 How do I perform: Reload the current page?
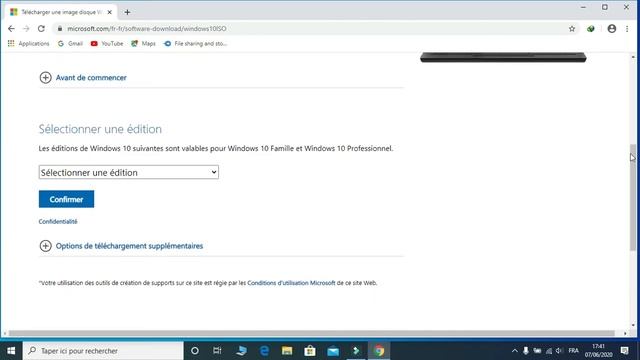(41, 29)
